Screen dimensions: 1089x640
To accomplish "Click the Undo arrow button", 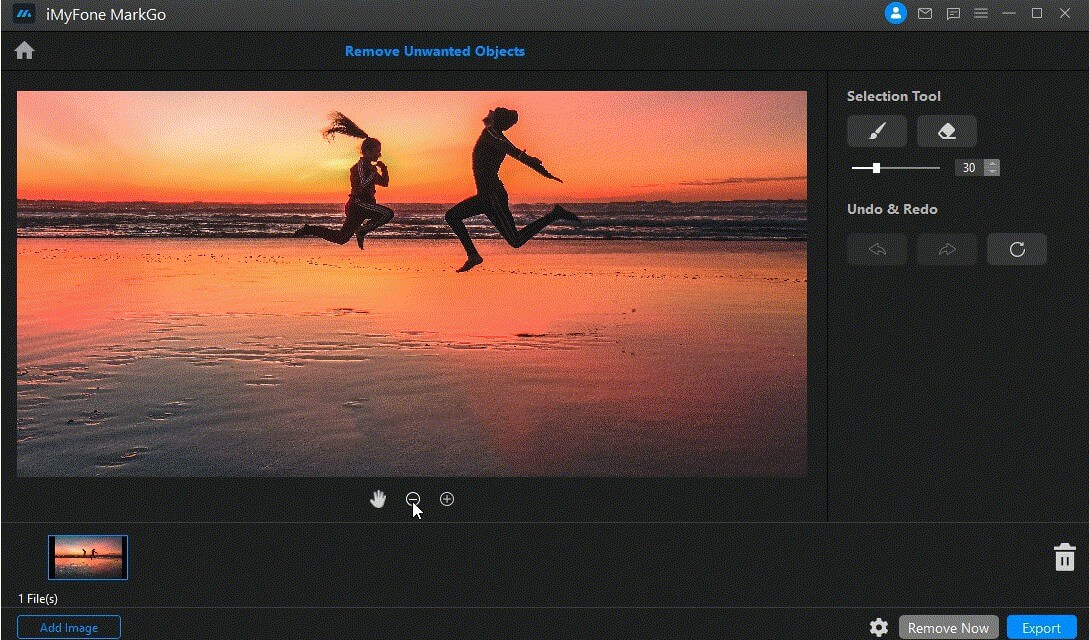I will (876, 249).
